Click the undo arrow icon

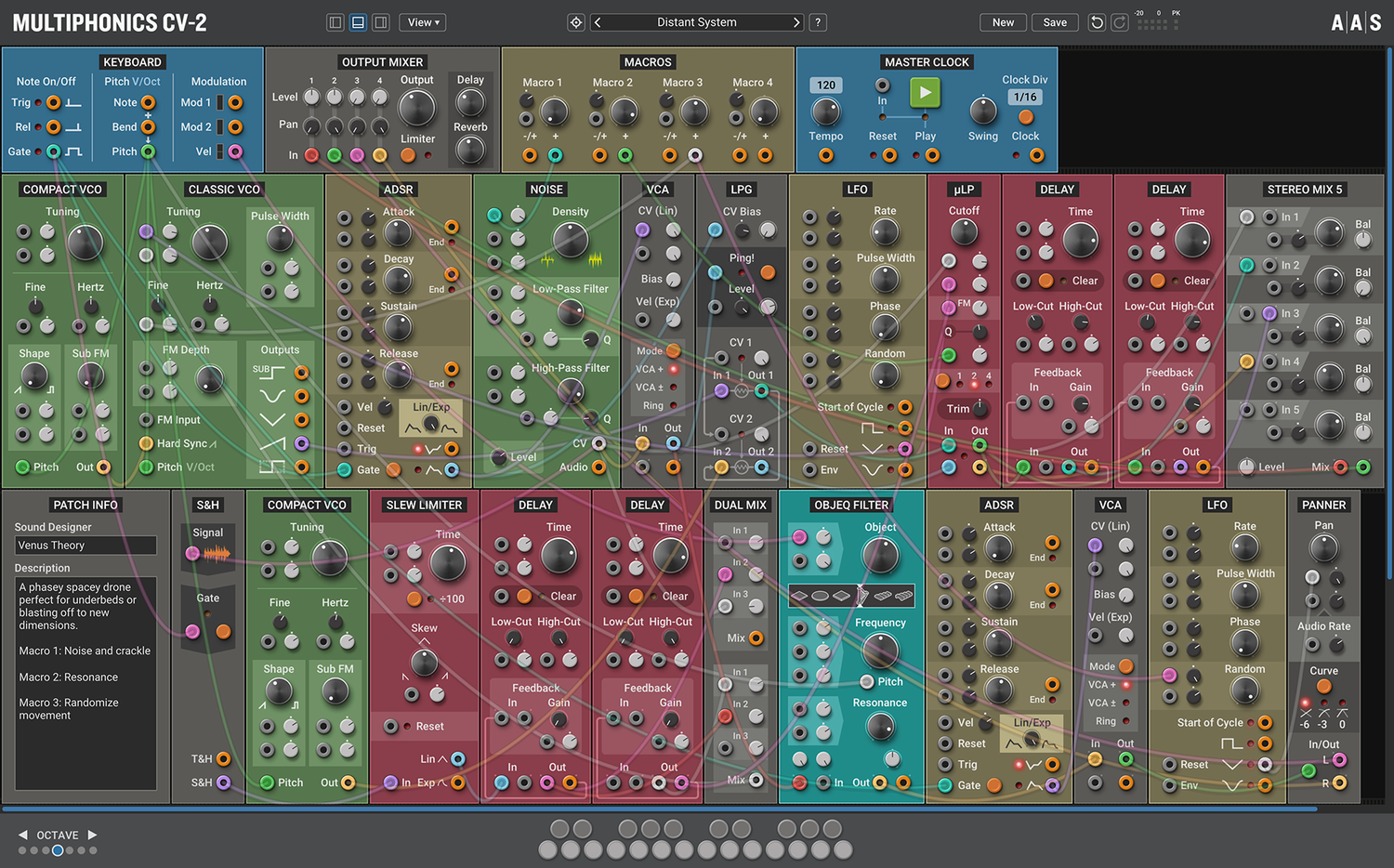(1097, 22)
